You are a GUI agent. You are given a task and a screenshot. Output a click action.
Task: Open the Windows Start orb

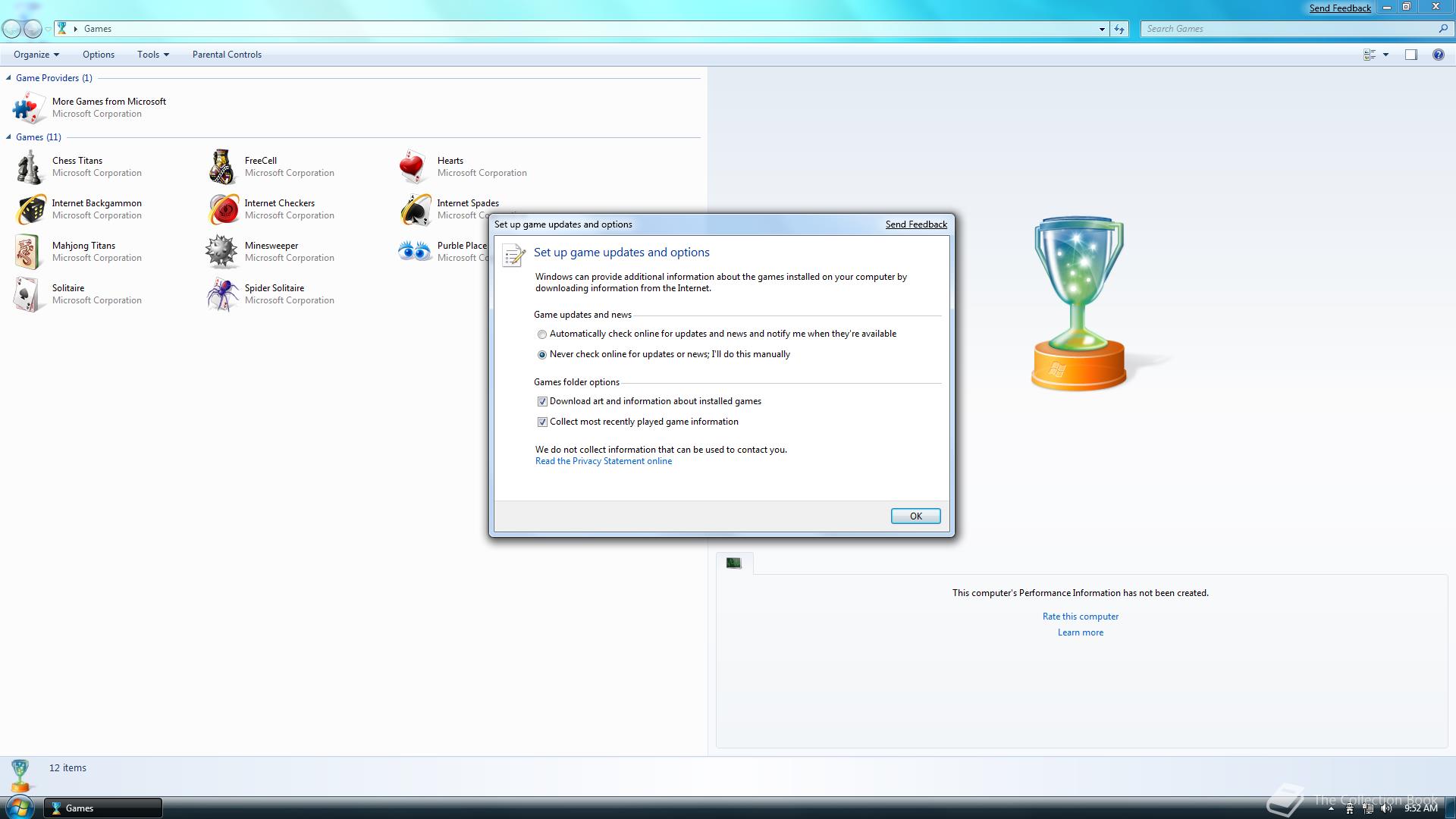click(x=19, y=807)
